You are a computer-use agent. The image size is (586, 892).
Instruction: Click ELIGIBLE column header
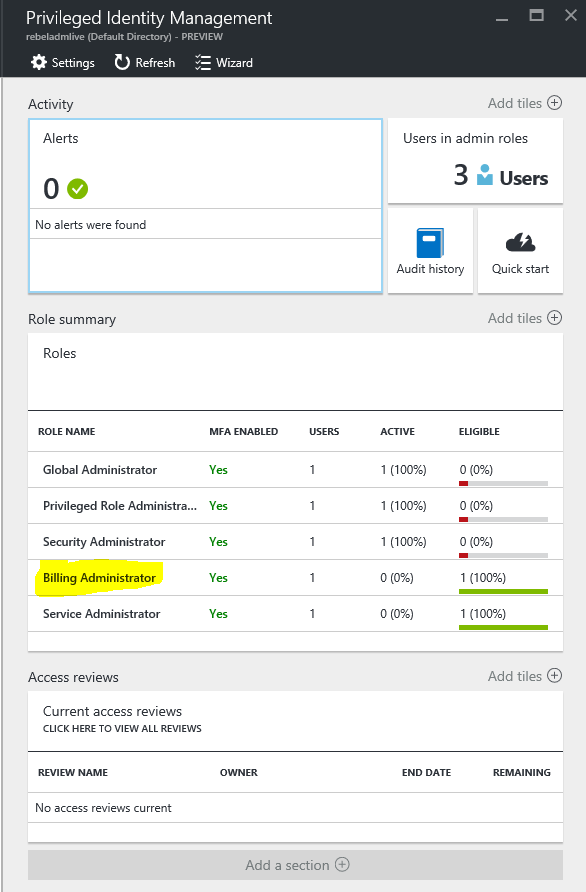tap(479, 431)
